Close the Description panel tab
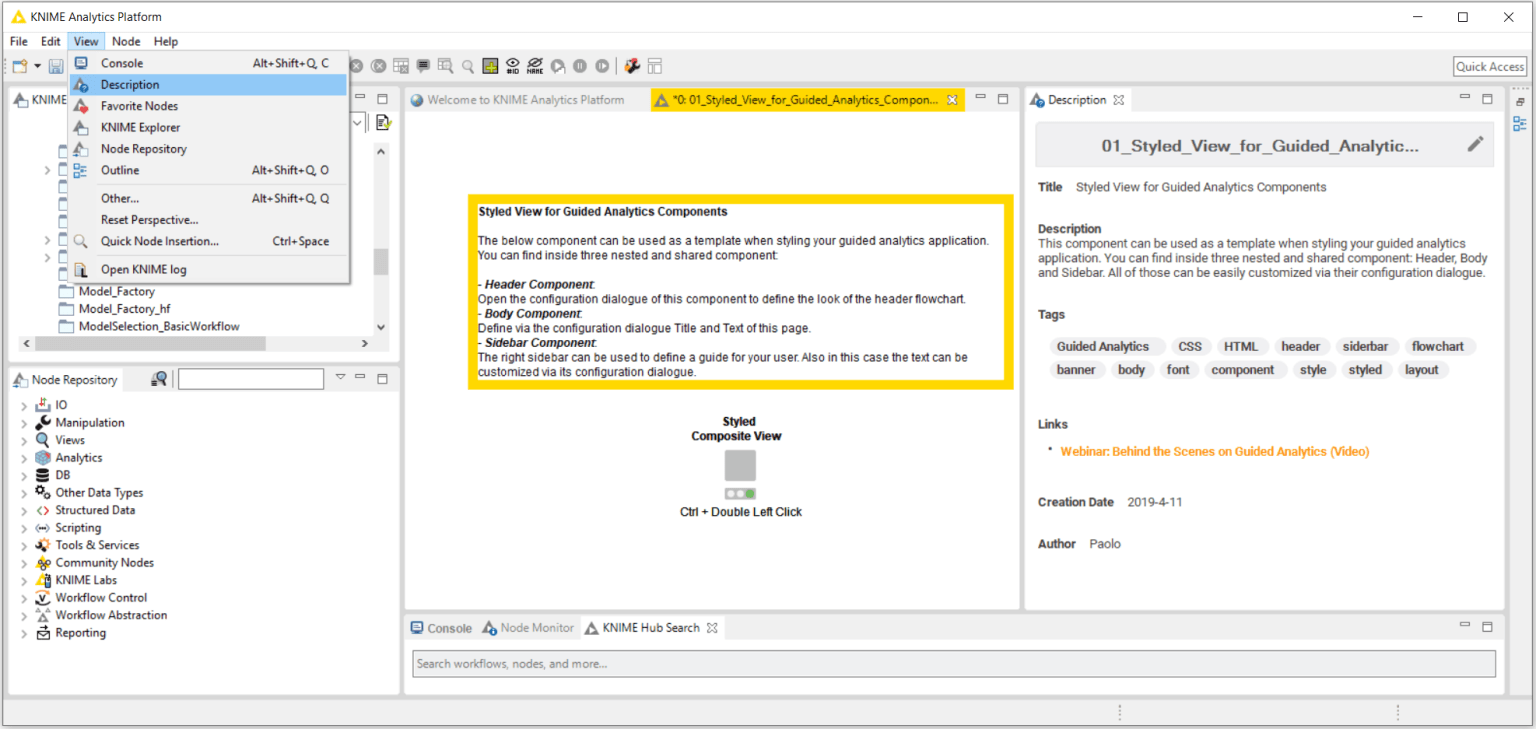This screenshot has width=1536, height=729. point(1119,100)
